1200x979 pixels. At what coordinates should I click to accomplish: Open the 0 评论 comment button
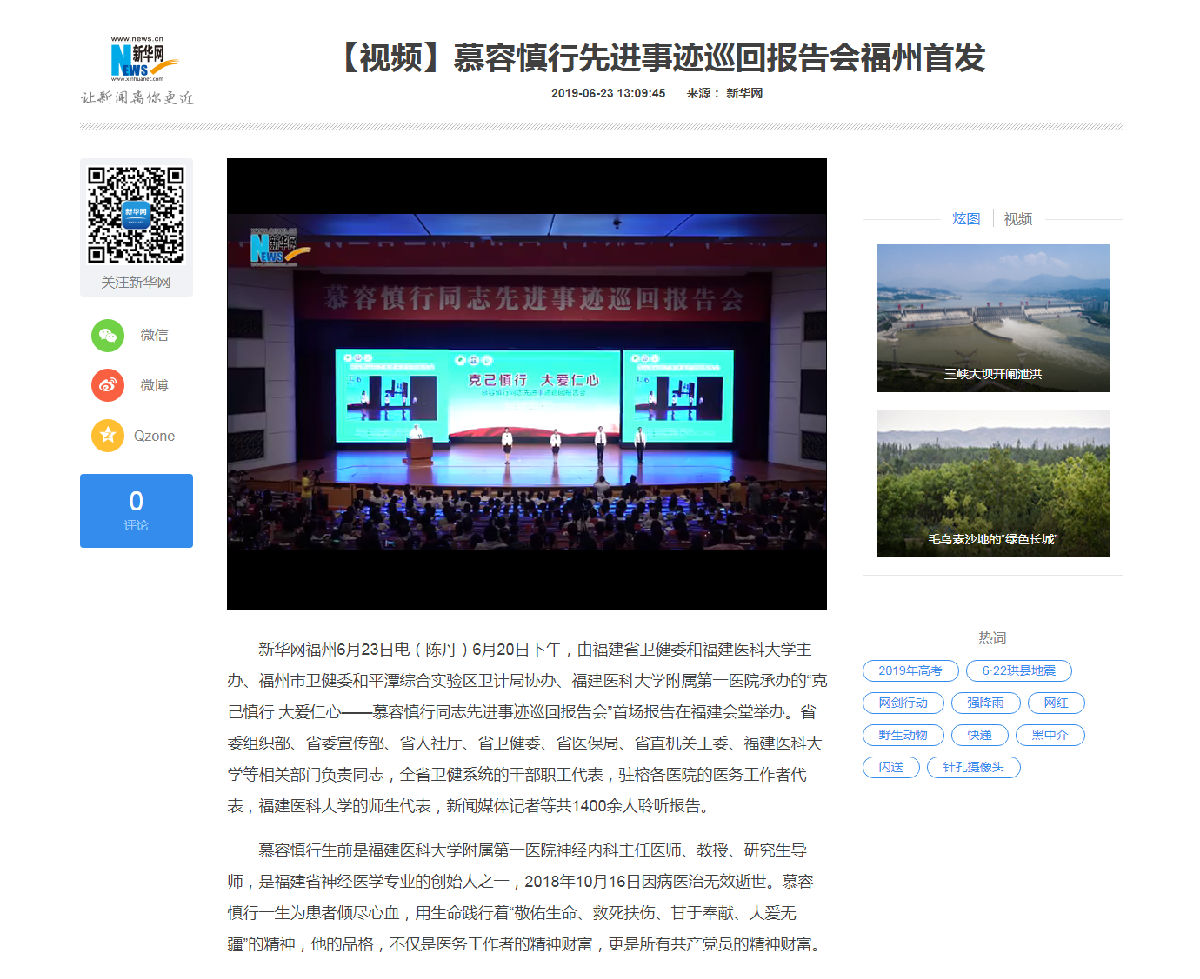coord(136,510)
